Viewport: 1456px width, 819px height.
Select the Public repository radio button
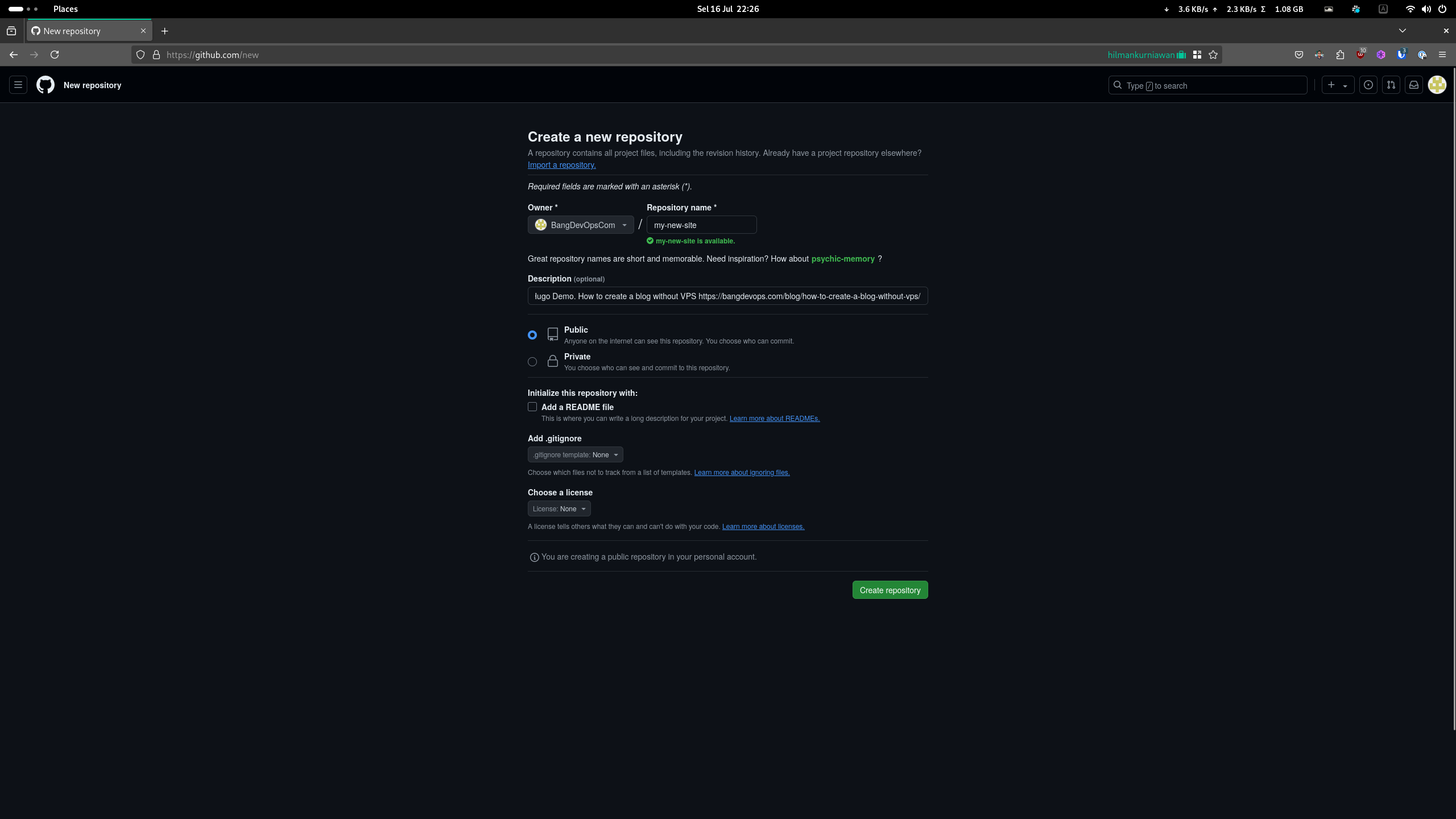[532, 334]
